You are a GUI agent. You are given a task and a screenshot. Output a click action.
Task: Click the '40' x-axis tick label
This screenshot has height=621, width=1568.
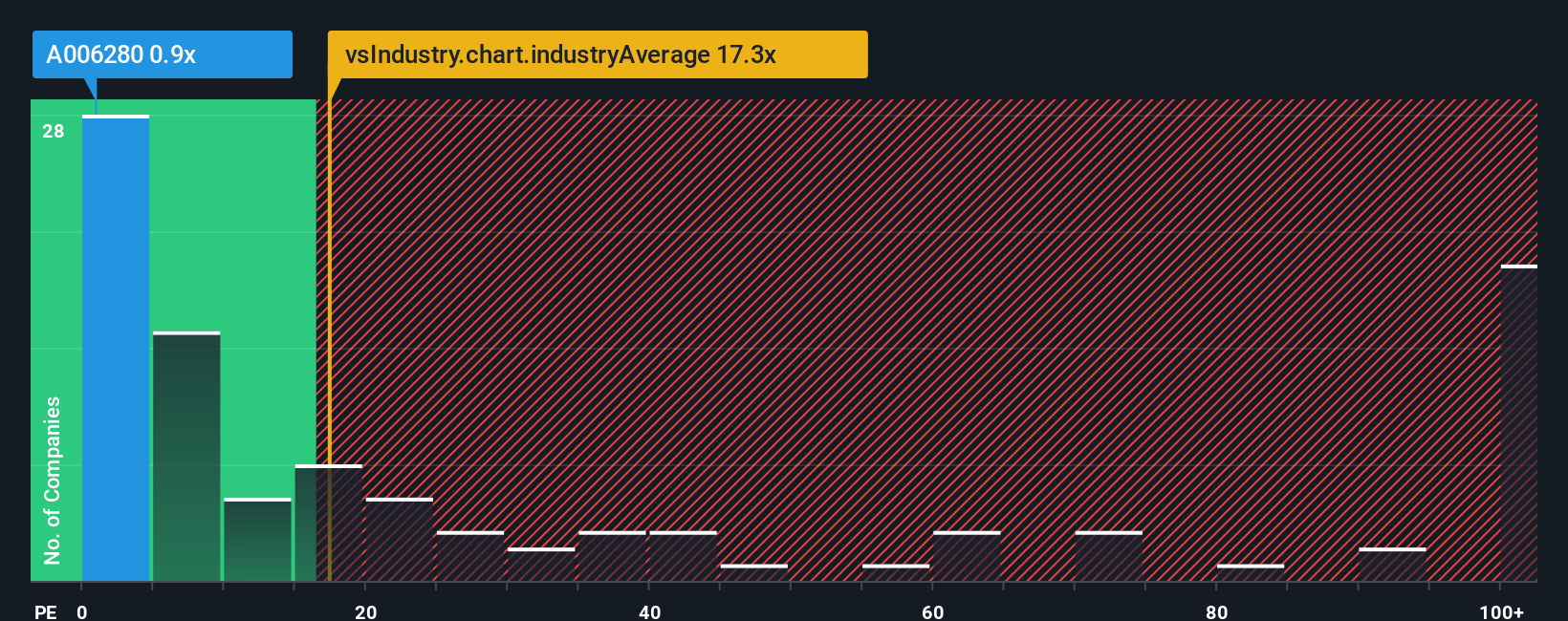click(x=649, y=611)
